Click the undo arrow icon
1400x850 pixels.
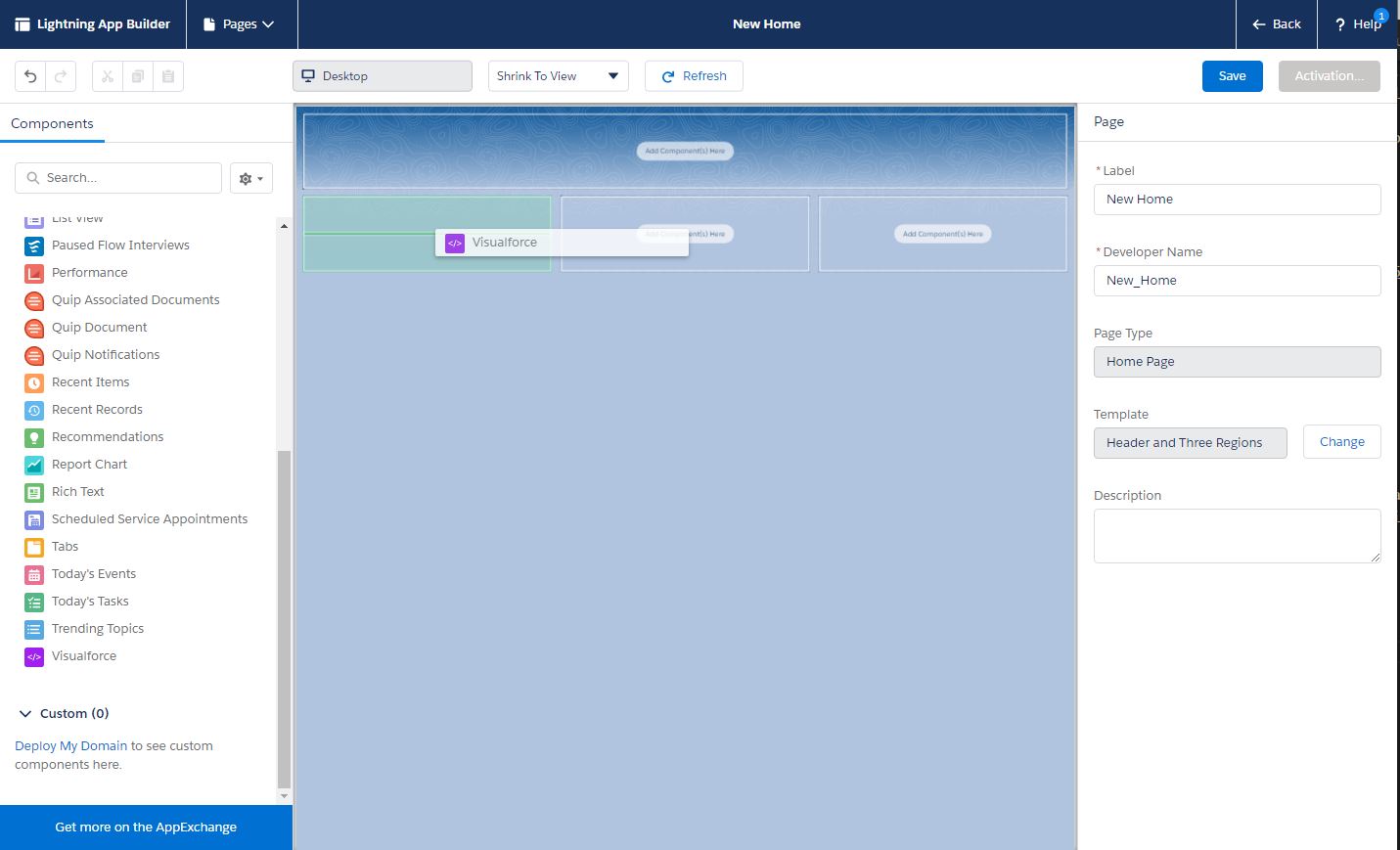[30, 76]
